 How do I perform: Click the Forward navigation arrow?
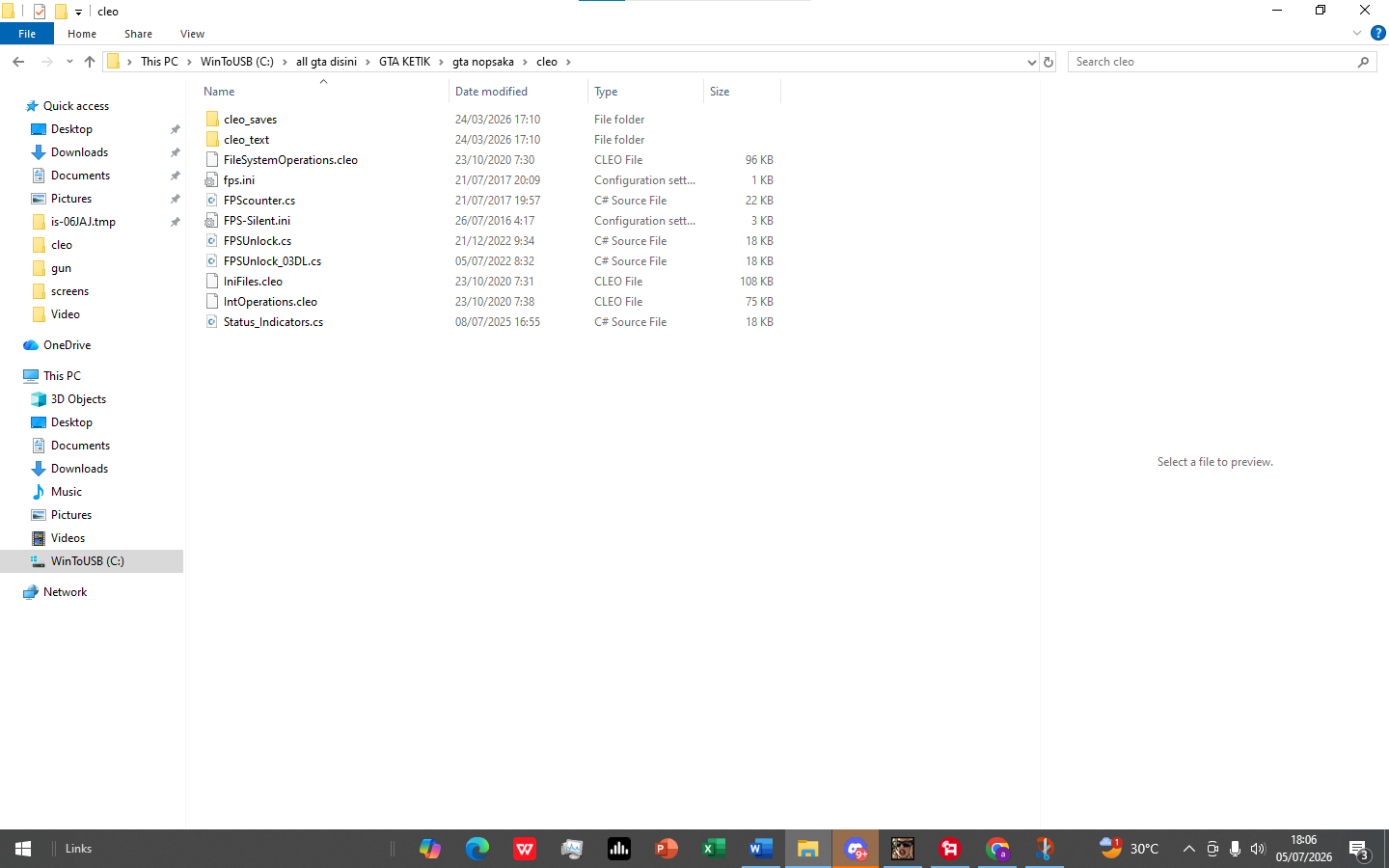pyautogui.click(x=46, y=62)
